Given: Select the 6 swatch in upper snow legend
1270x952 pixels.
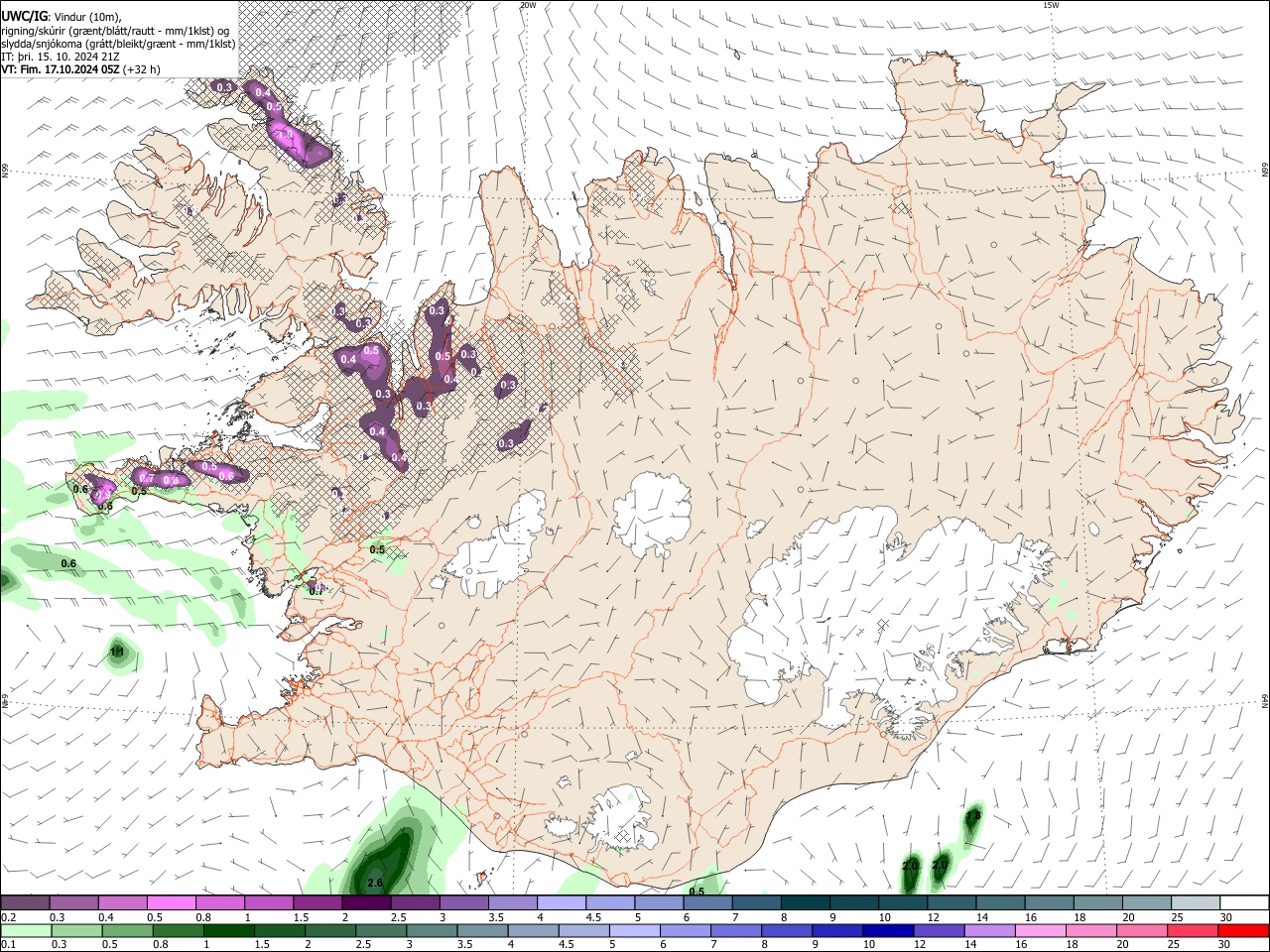Looking at the screenshot, I should 708,902.
